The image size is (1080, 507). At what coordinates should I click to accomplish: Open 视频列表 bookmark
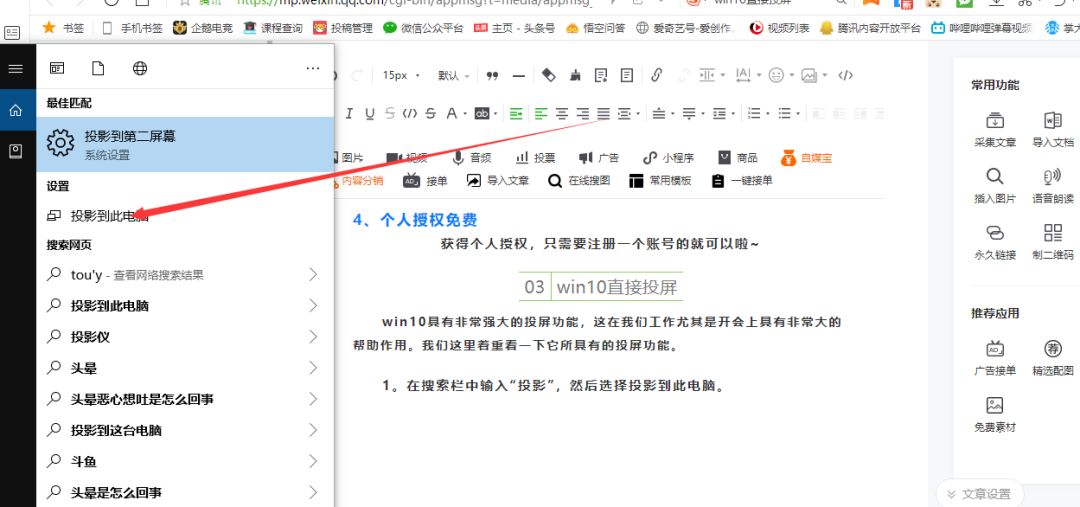click(780, 28)
